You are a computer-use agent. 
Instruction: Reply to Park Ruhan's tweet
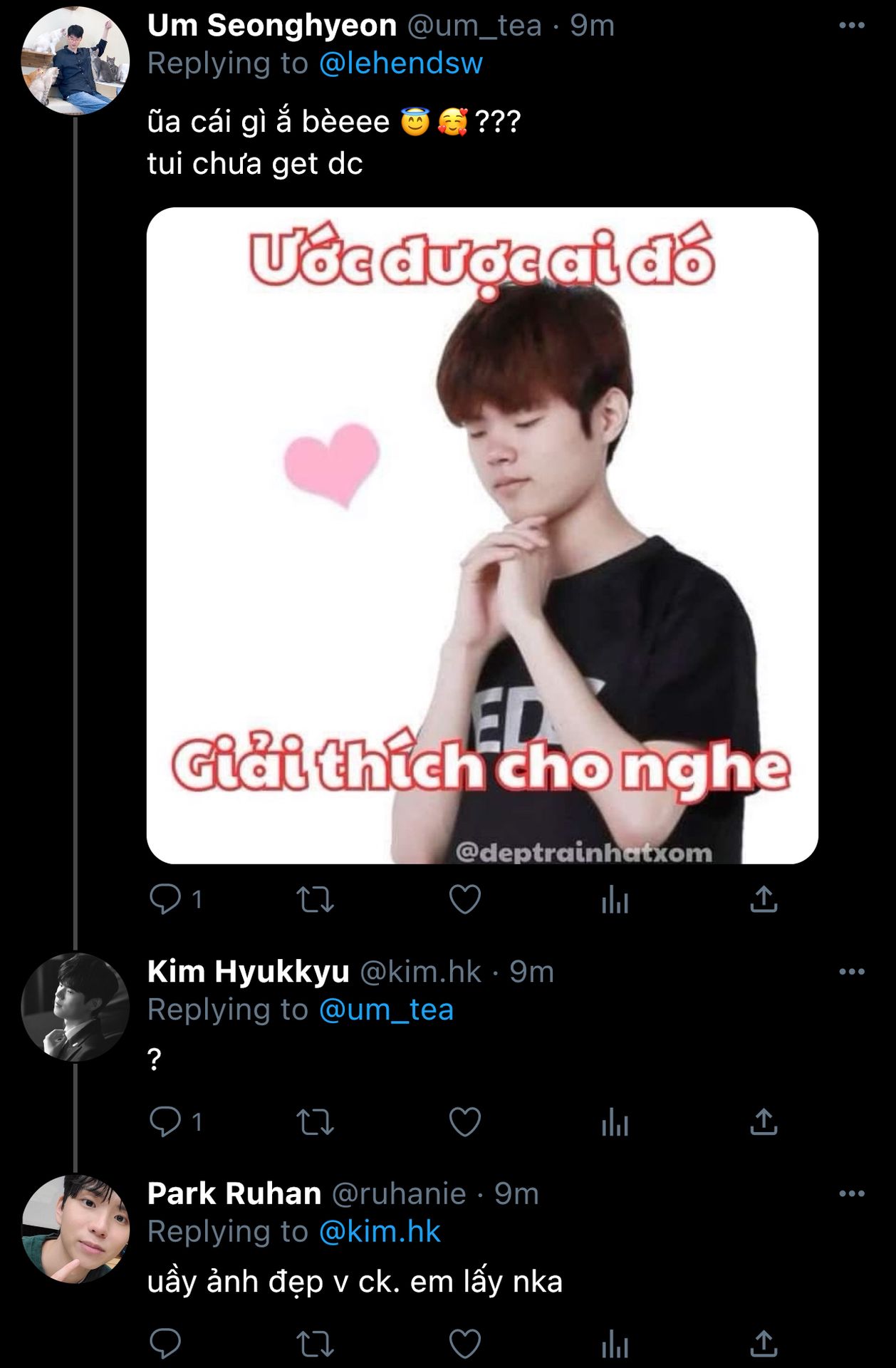click(165, 1344)
